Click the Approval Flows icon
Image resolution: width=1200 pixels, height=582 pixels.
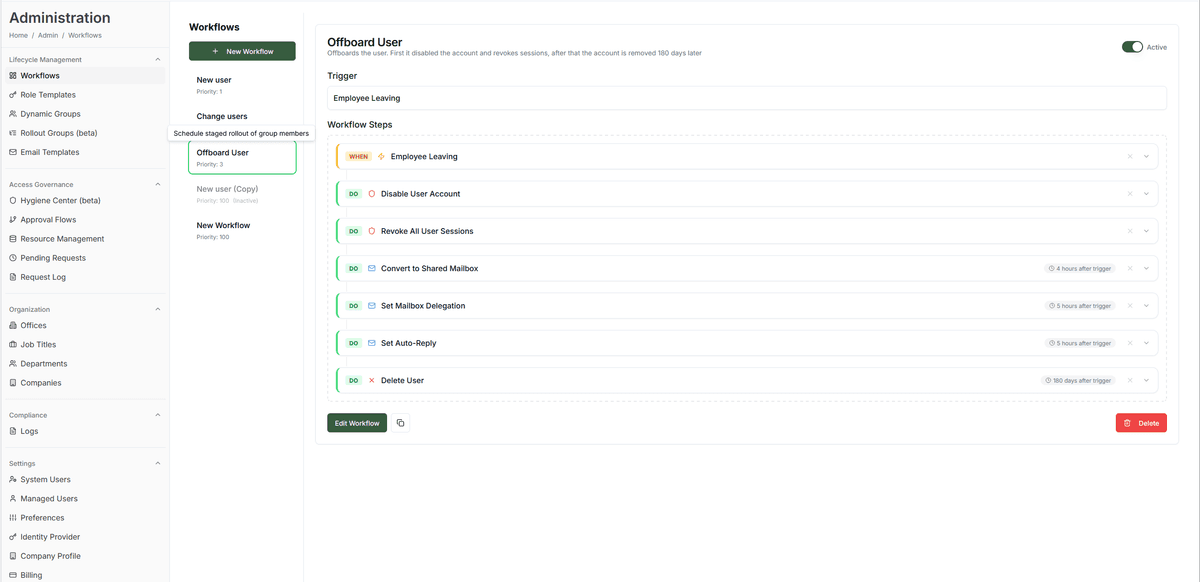[13, 219]
